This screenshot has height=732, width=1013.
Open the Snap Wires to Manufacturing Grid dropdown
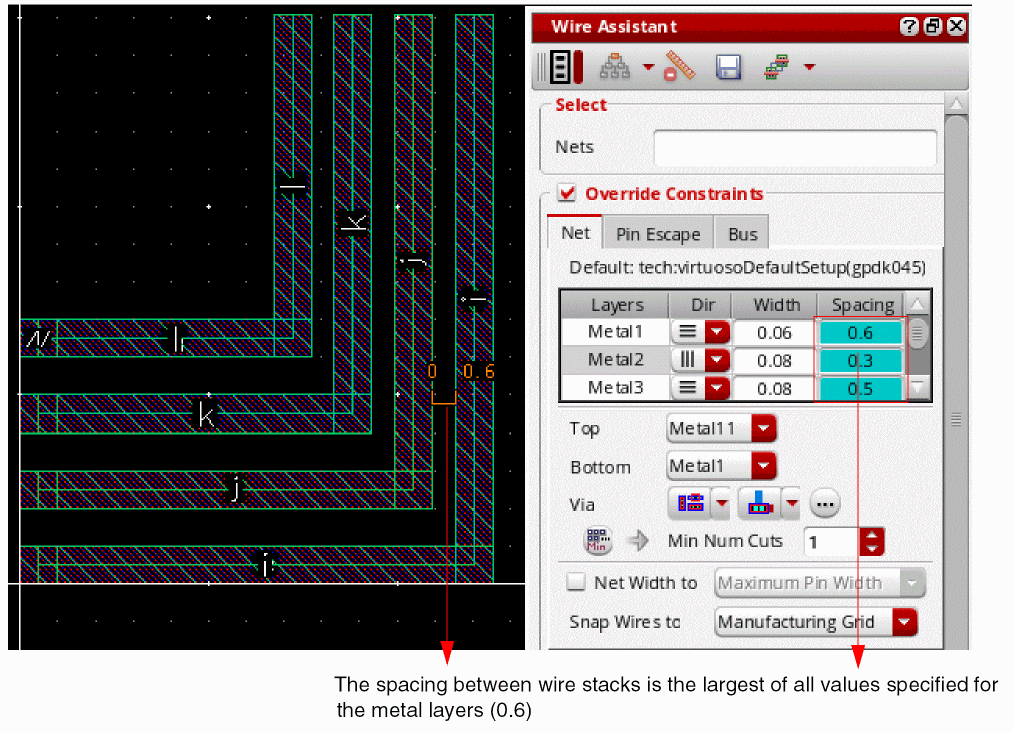point(815,622)
